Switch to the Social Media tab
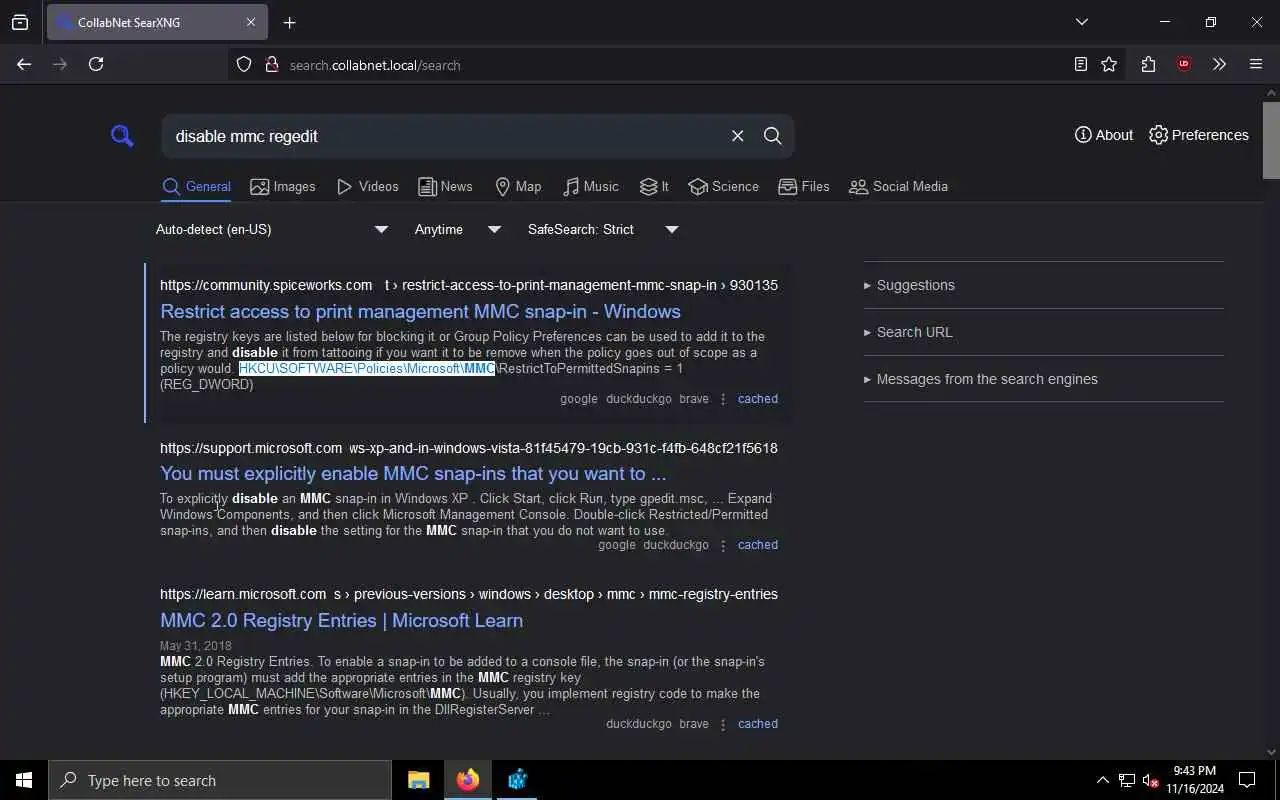This screenshot has width=1280, height=800. click(x=898, y=186)
